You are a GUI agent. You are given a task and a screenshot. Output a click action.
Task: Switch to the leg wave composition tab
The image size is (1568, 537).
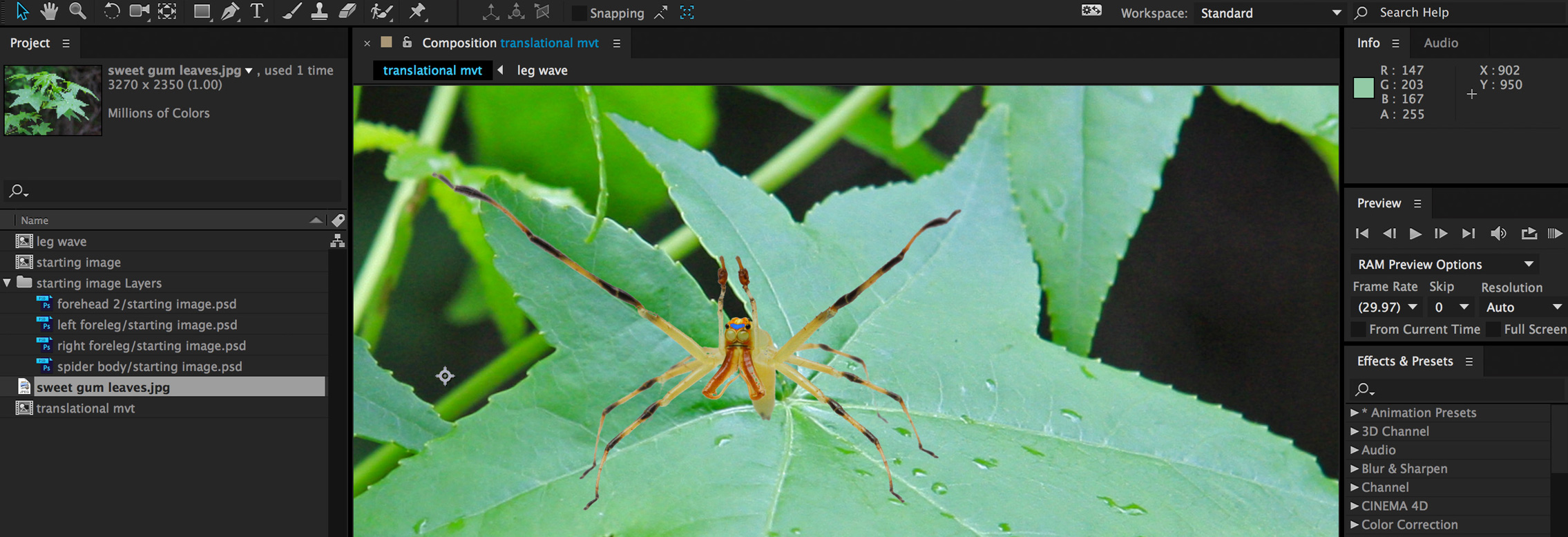(x=542, y=70)
